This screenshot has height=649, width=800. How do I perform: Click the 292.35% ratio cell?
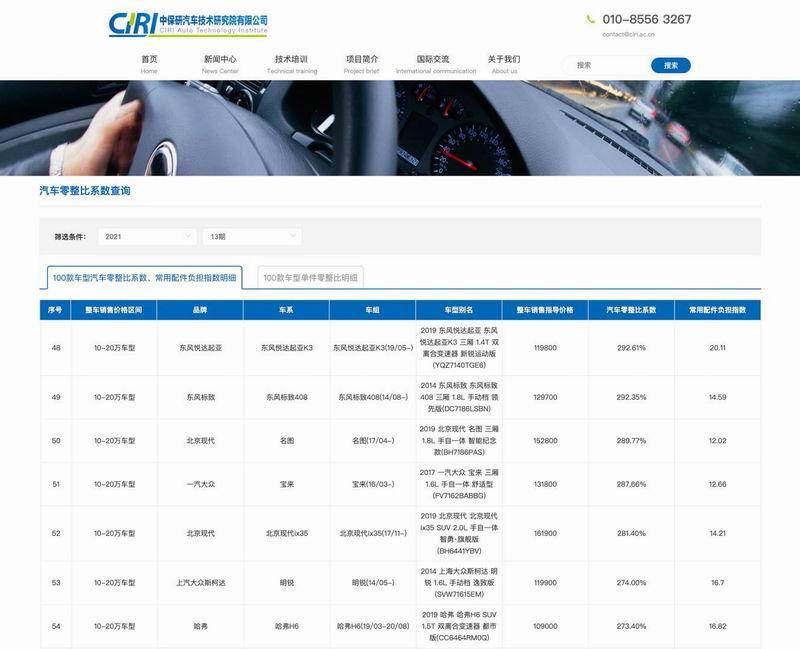click(631, 397)
